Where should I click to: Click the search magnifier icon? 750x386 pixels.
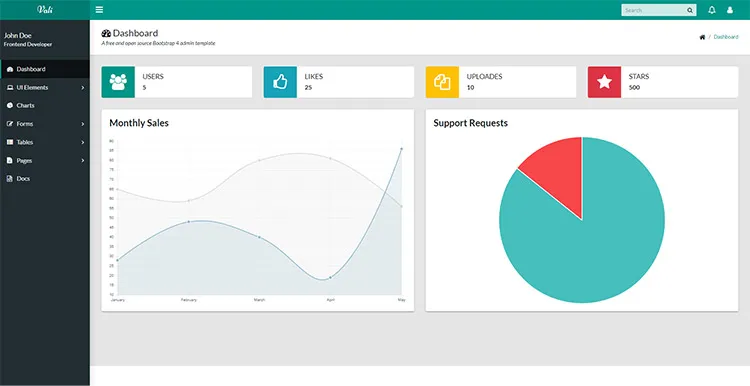coord(690,10)
